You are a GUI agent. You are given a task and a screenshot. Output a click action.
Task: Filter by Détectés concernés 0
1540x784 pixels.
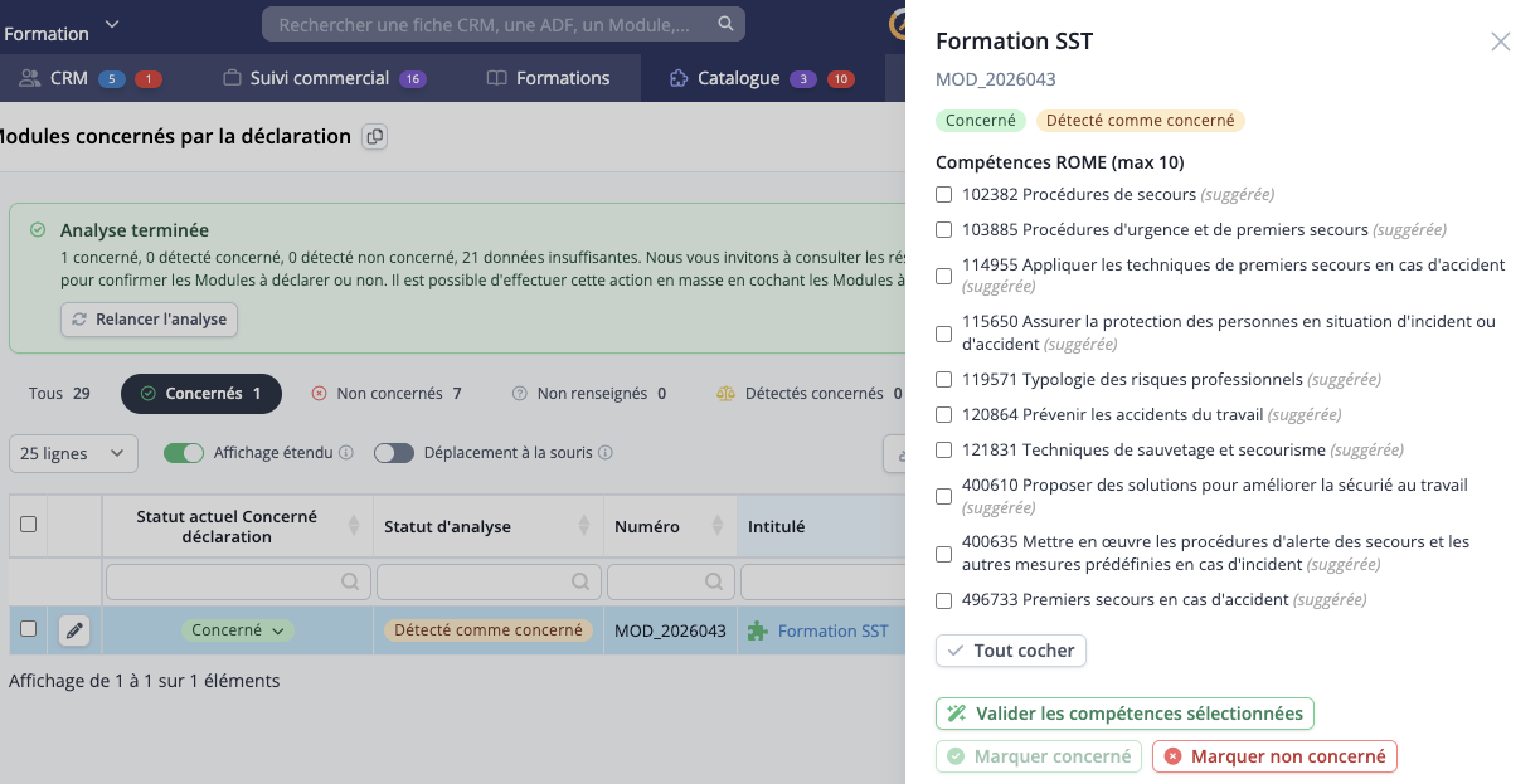pyautogui.click(x=809, y=393)
